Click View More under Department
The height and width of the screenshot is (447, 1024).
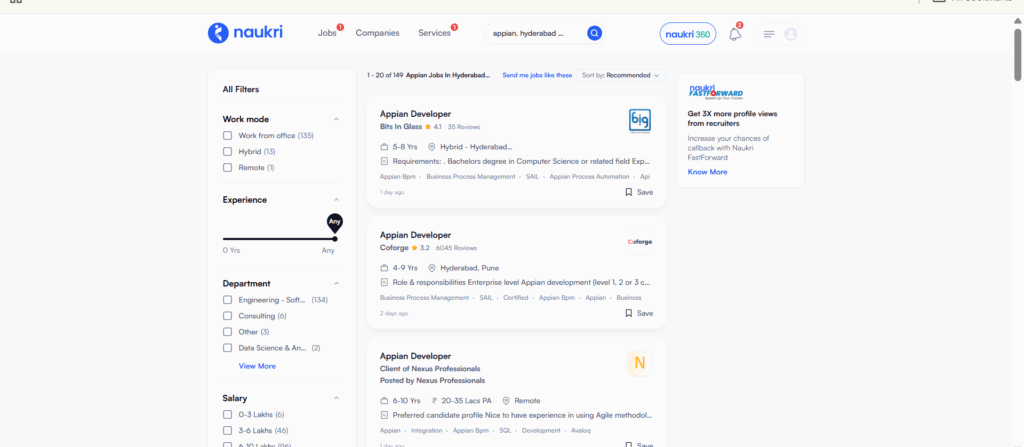point(257,366)
